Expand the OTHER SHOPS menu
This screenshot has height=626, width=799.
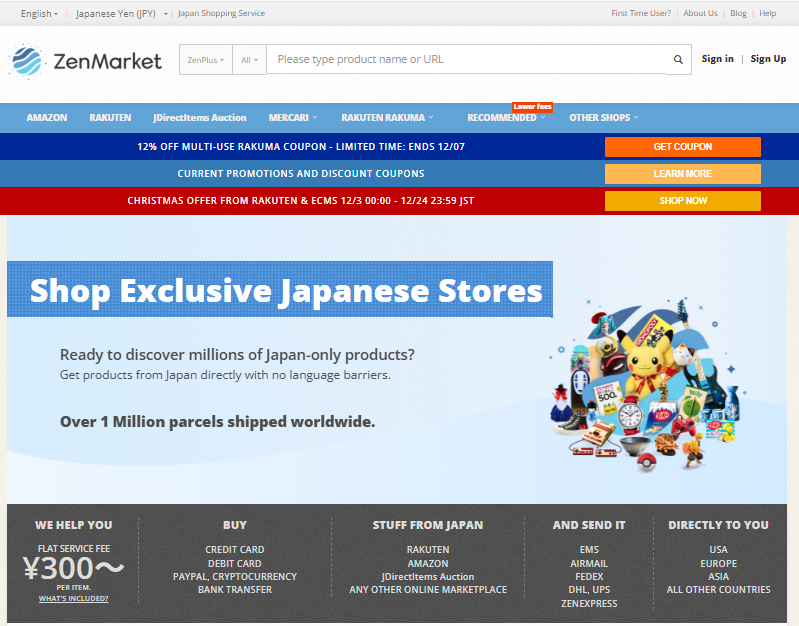coord(604,118)
